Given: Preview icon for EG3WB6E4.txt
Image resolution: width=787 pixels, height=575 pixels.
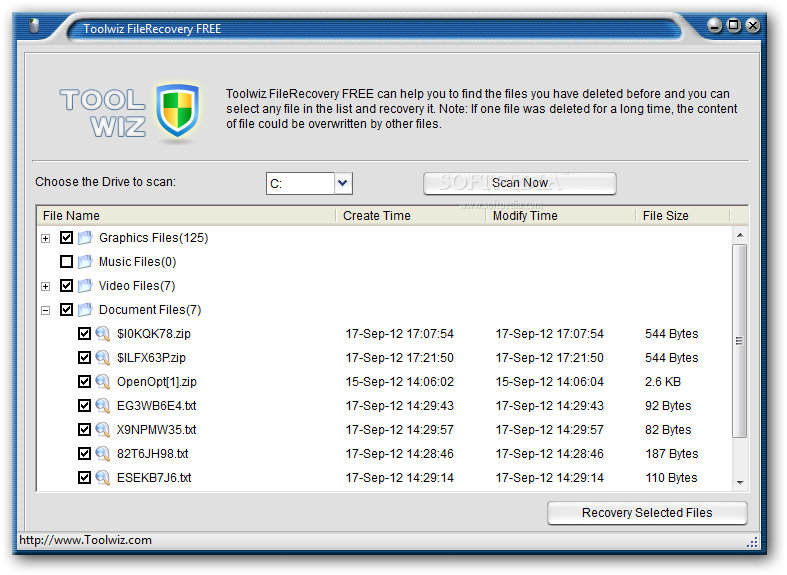Looking at the screenshot, I should (103, 405).
